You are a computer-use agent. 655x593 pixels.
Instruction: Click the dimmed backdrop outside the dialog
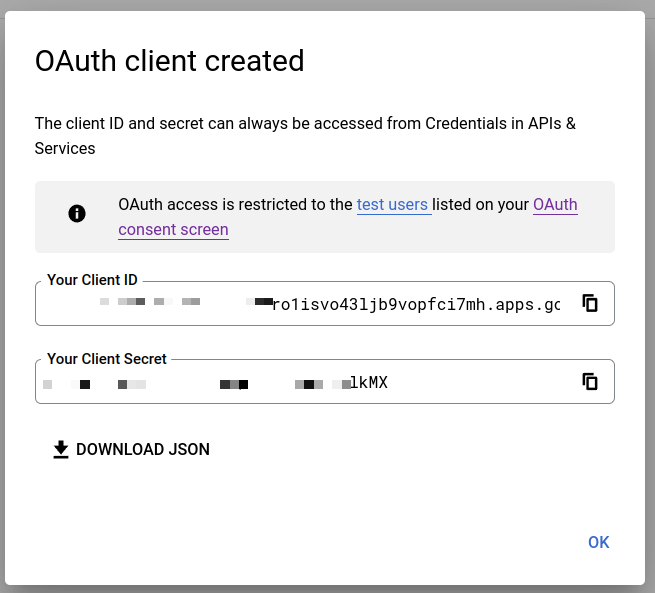click(650, 300)
